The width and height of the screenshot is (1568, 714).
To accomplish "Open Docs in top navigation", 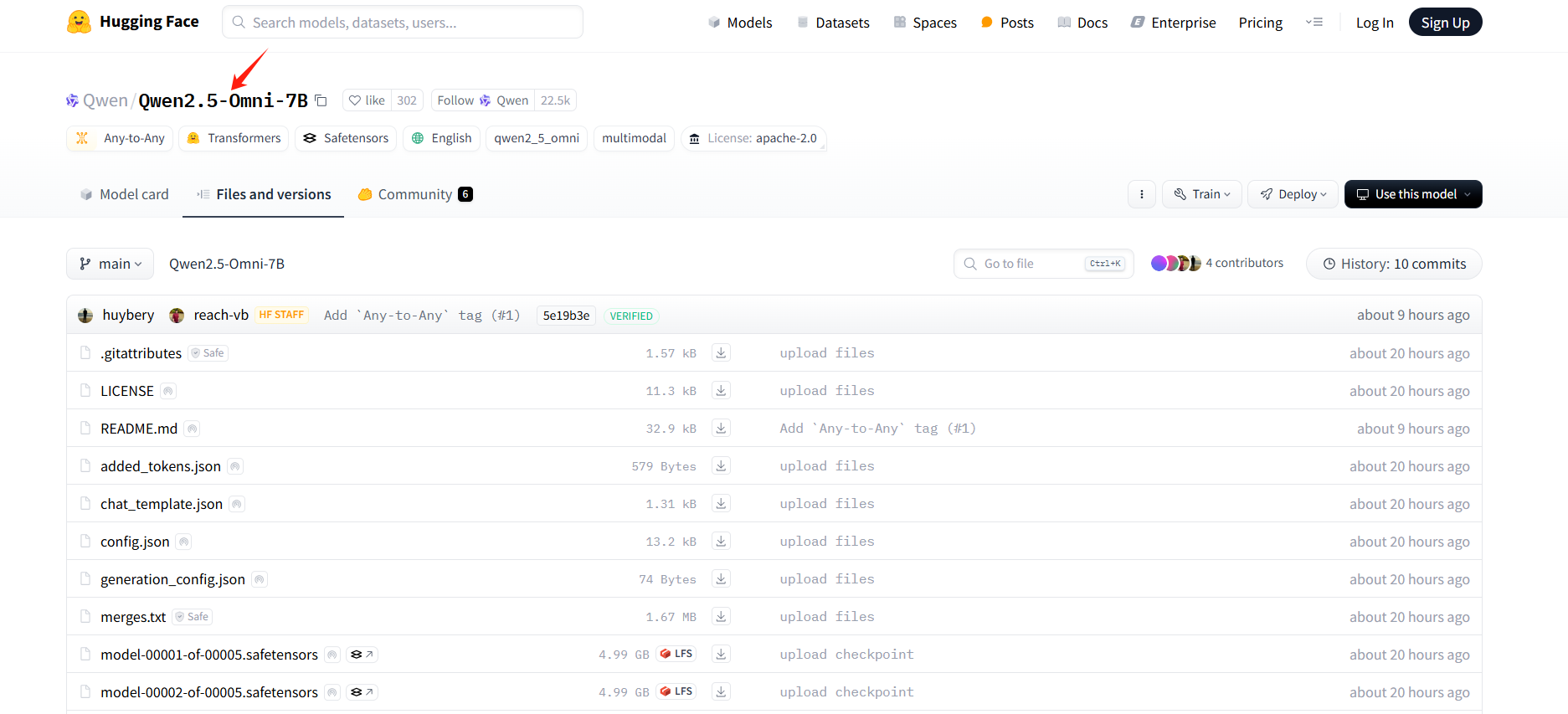I will click(x=1082, y=23).
